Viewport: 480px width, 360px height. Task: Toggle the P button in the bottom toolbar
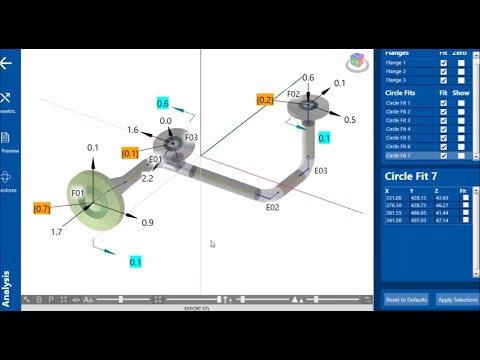(51, 299)
